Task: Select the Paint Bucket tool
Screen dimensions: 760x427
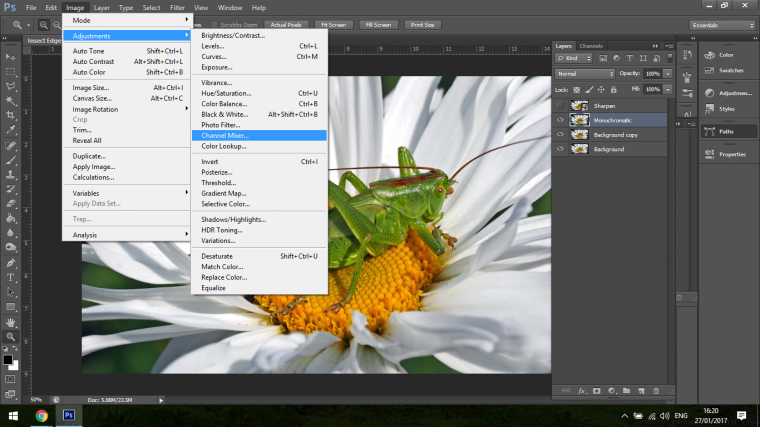Action: (x=10, y=218)
